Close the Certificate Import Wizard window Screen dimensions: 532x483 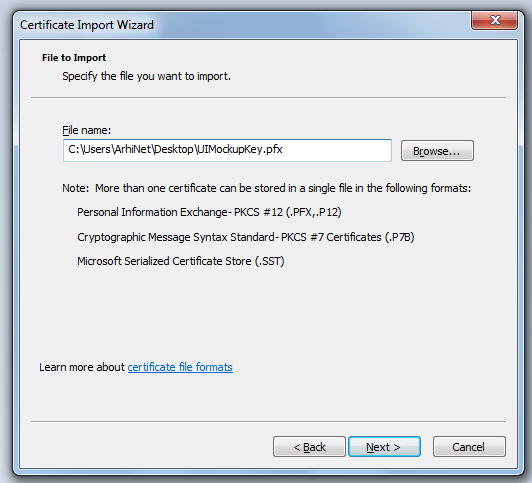point(494,20)
